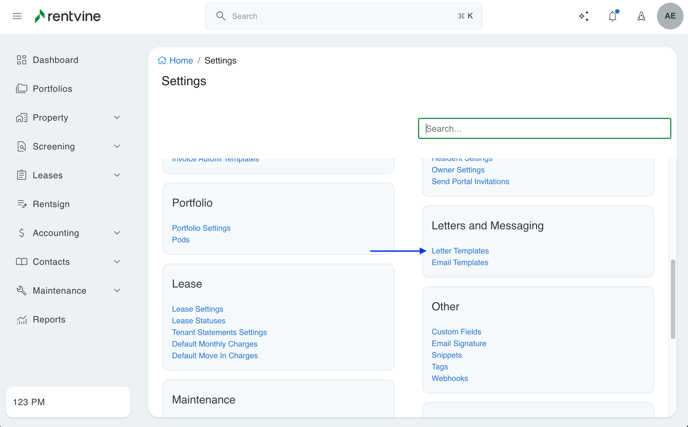Go to Reports in the sidebar

coord(49,320)
